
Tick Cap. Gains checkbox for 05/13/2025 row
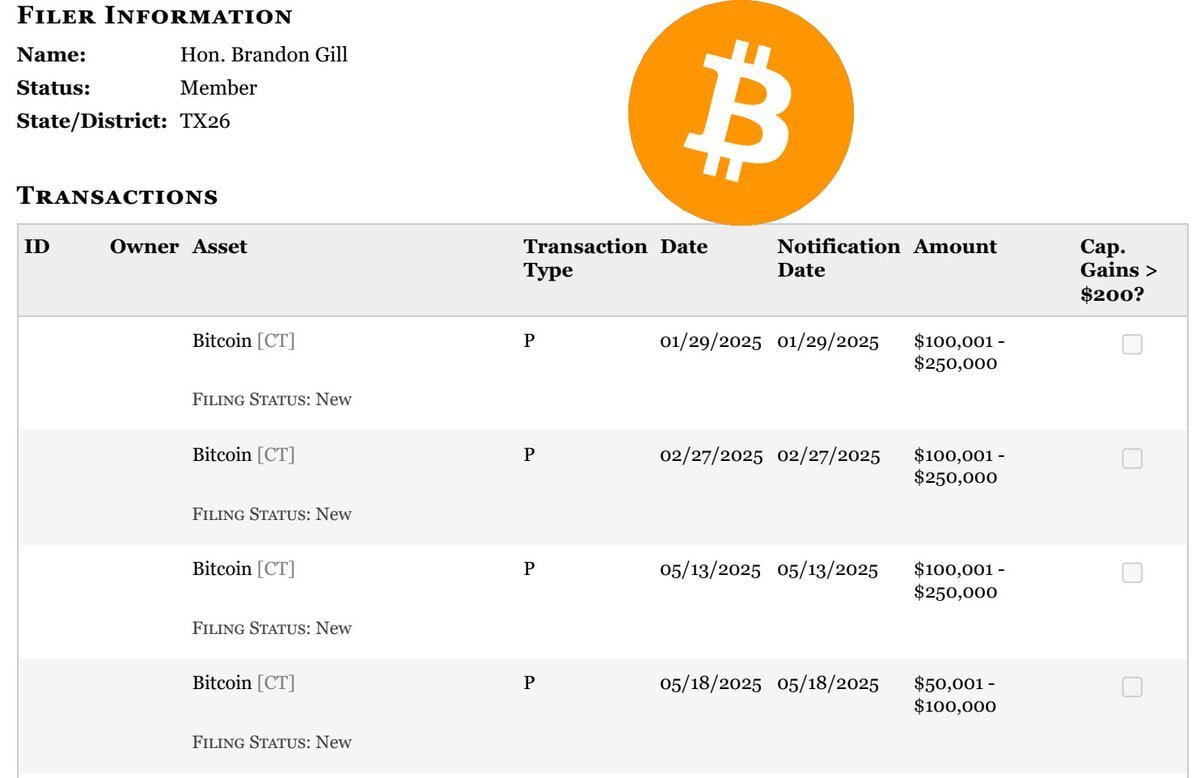pyautogui.click(x=1132, y=573)
